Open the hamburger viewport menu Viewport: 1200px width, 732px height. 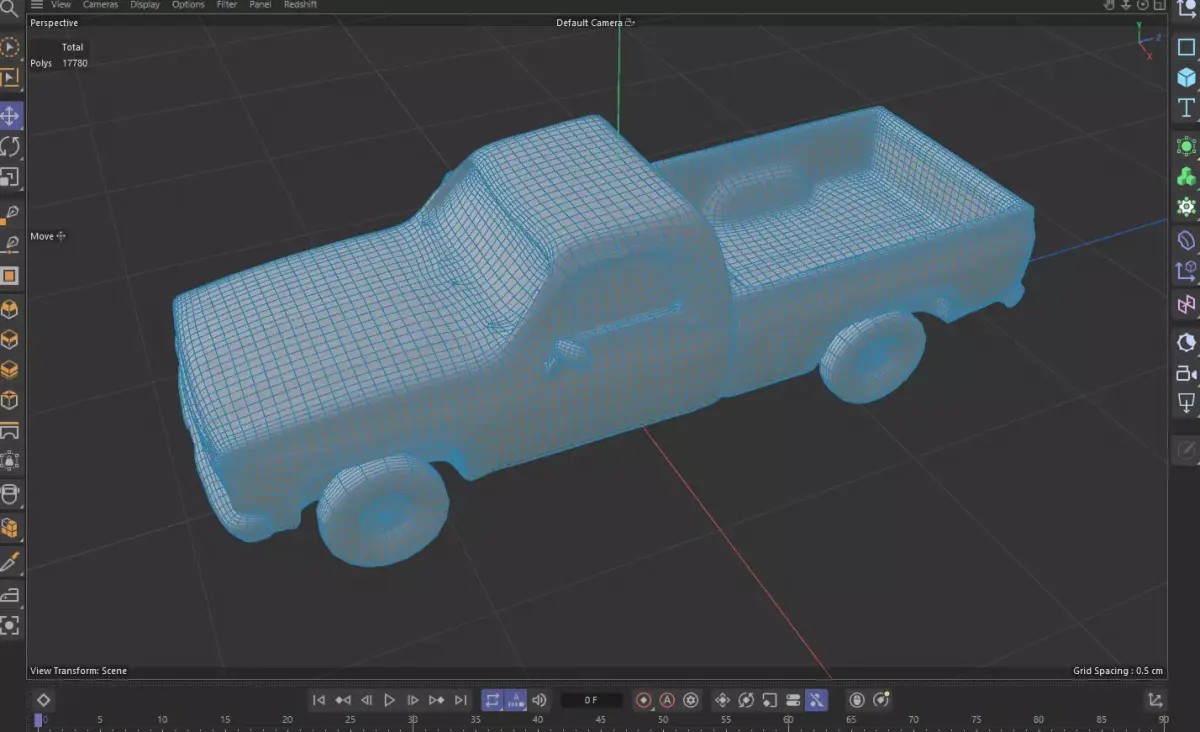(37, 5)
